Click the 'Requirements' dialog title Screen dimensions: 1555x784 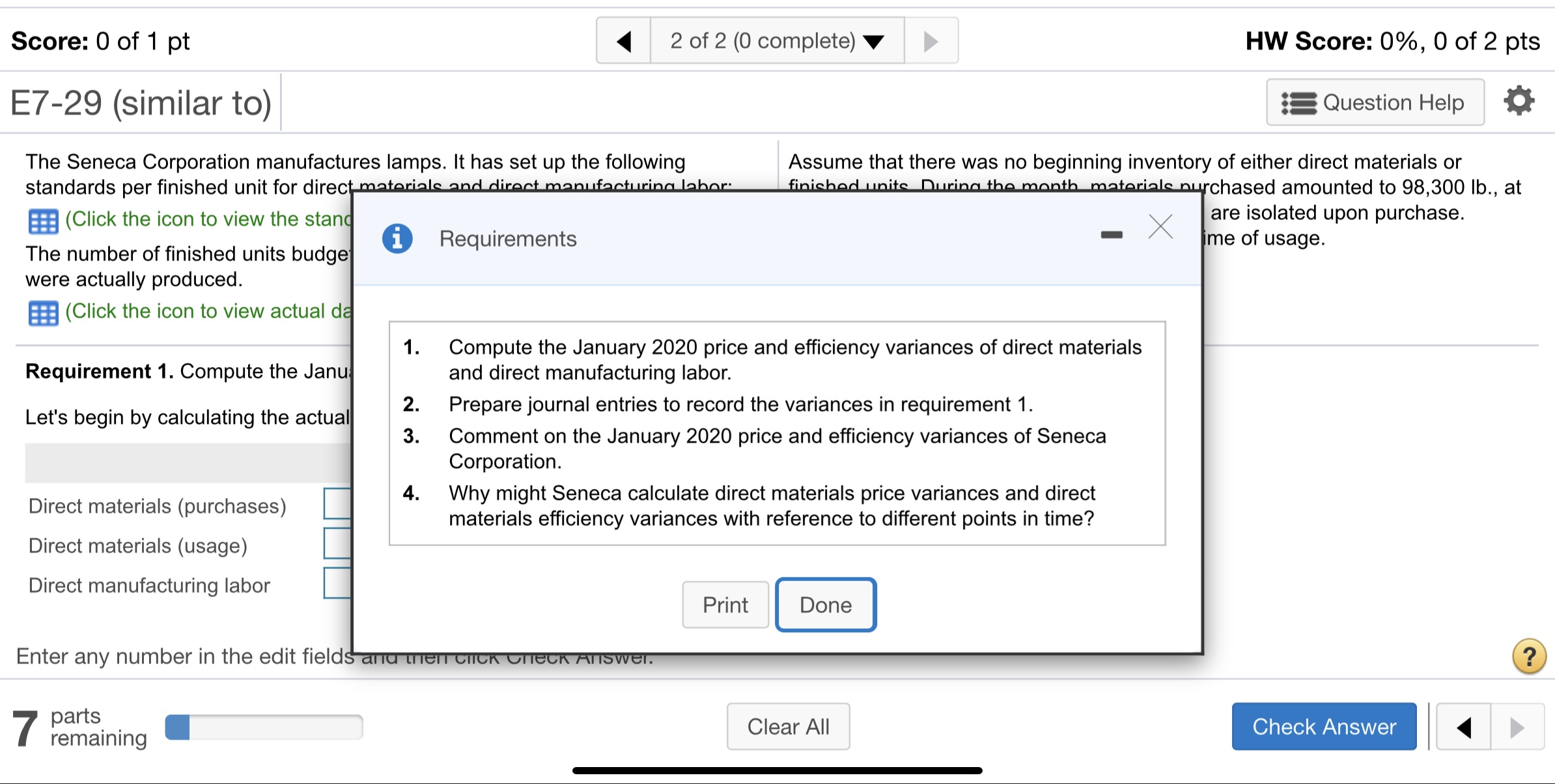click(508, 239)
